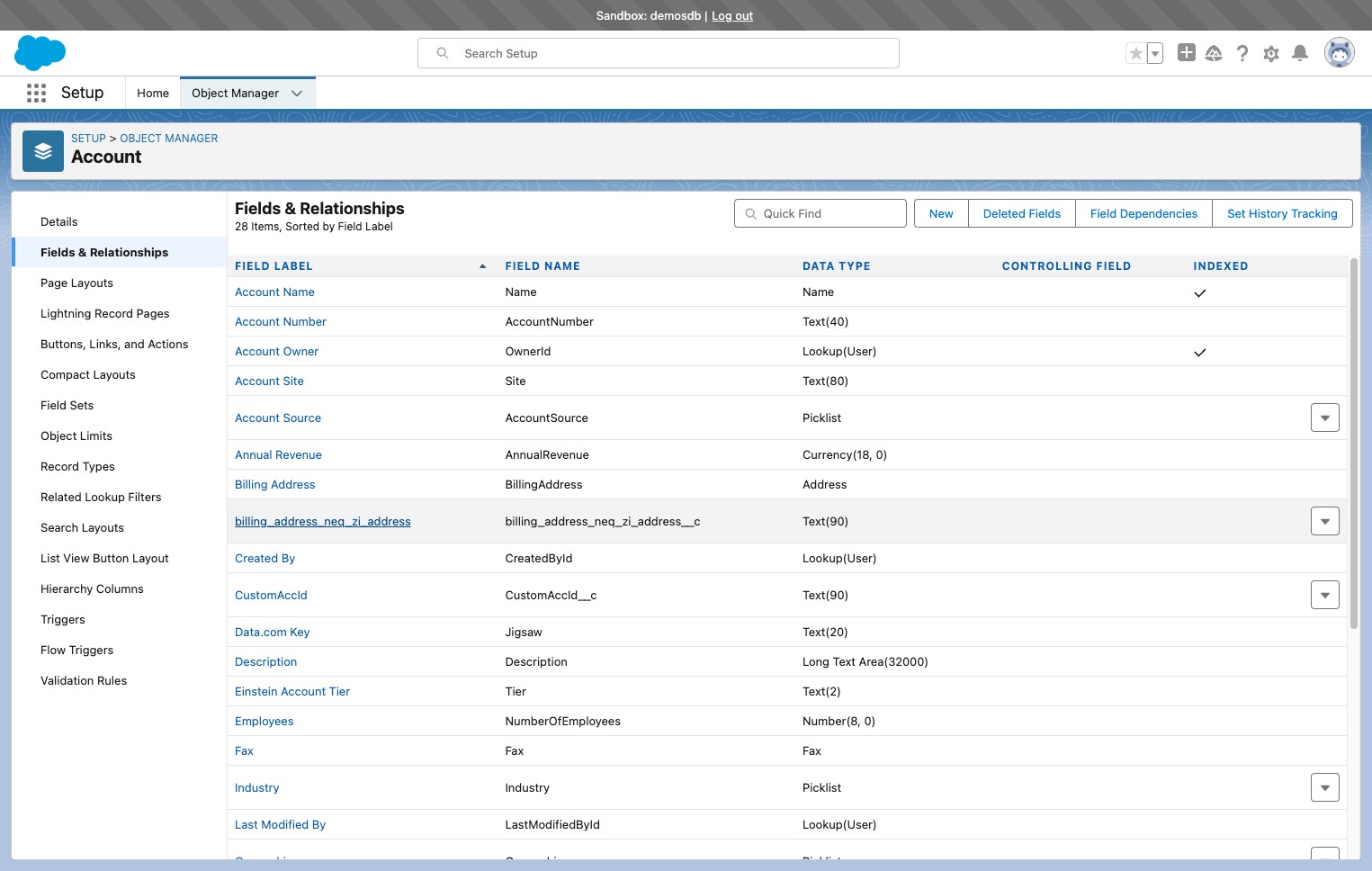This screenshot has width=1372, height=871.
Task: Sort by CONTROLLING FIELD column
Action: click(x=1066, y=266)
